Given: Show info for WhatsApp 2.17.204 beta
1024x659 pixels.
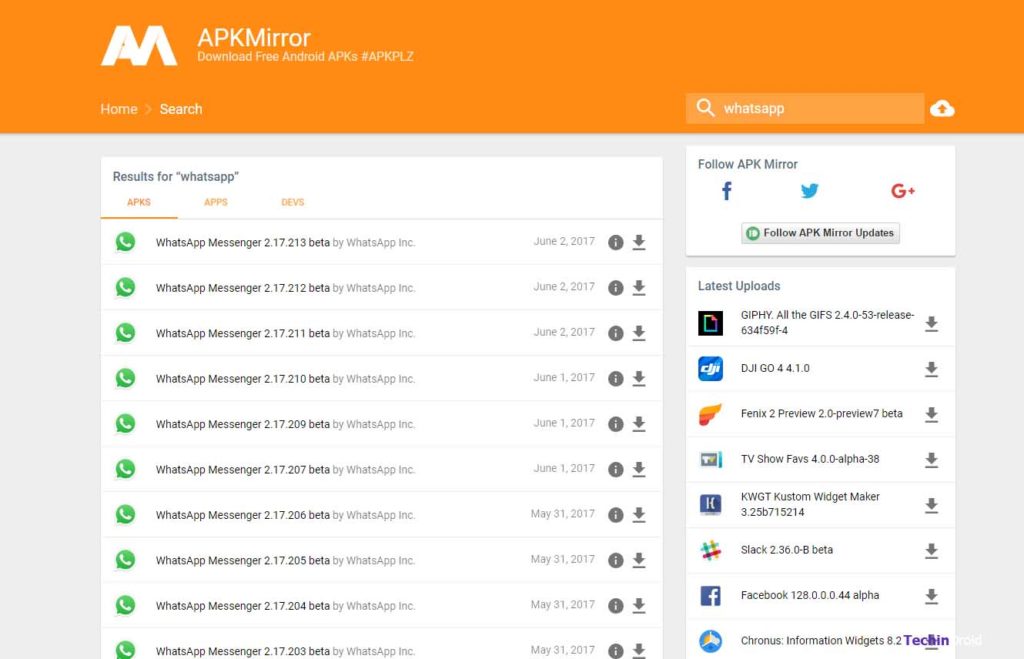Looking at the screenshot, I should (x=615, y=605).
